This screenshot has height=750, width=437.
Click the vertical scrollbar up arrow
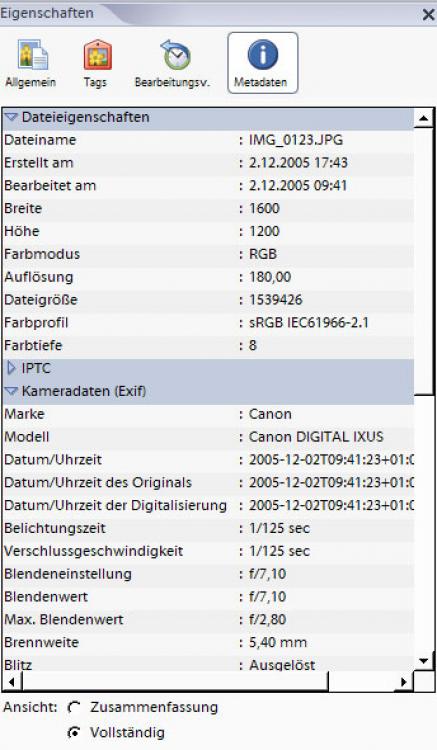point(424,118)
